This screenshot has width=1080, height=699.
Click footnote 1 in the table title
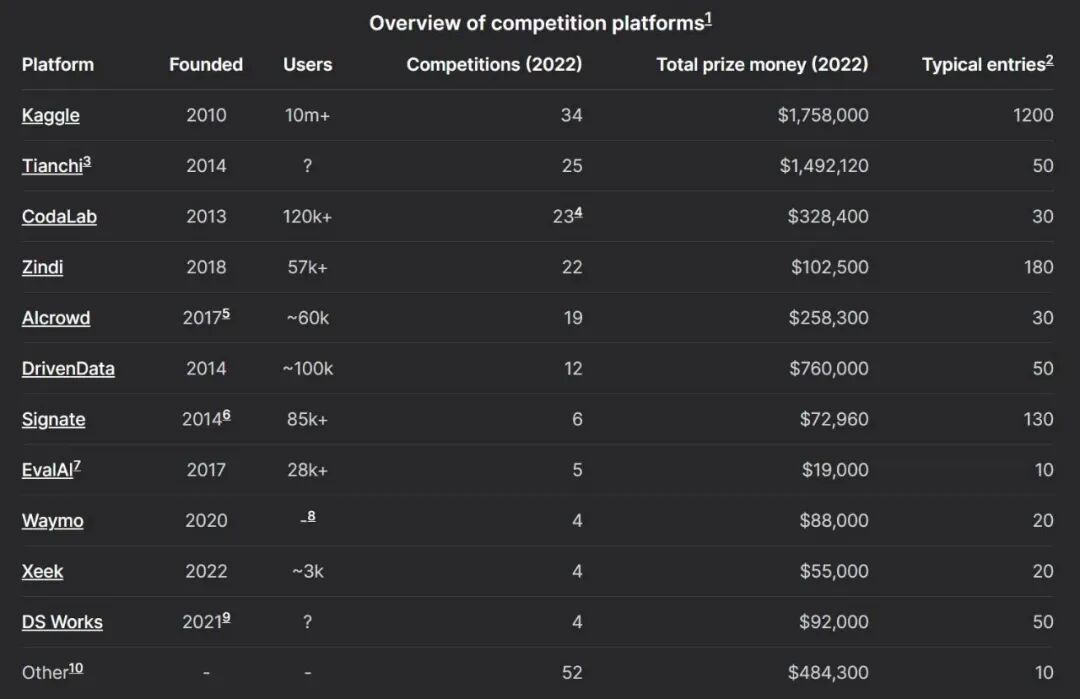tap(708, 18)
